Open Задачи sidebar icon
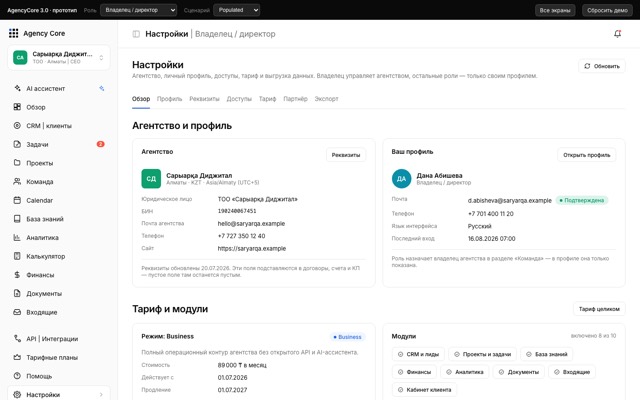Screen dimensions: 640x400 17,144
